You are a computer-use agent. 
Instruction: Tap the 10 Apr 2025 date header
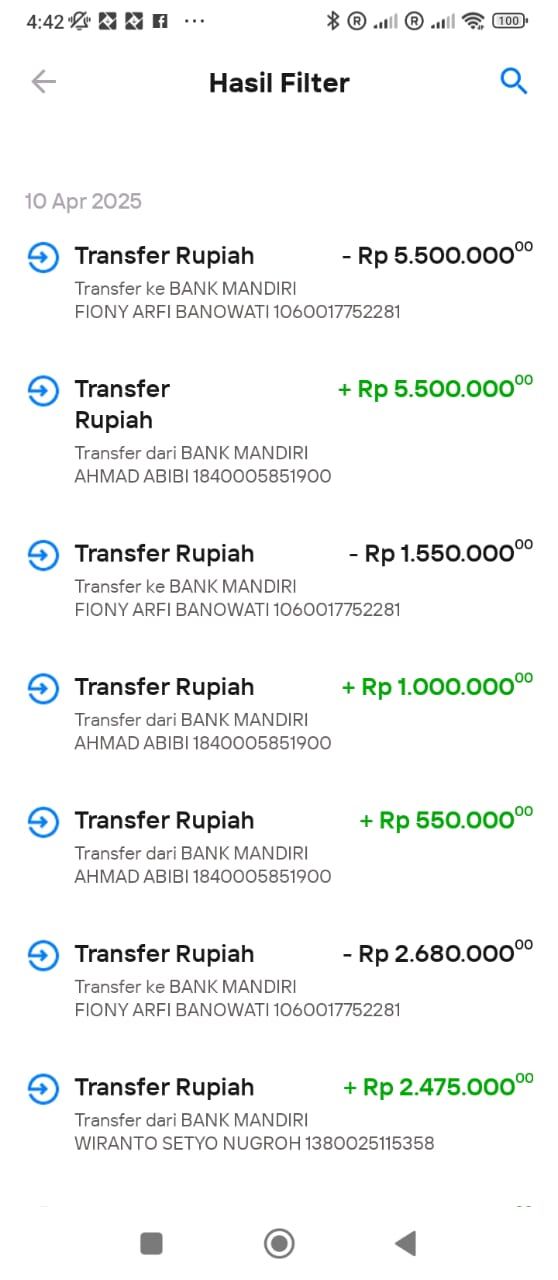pos(83,201)
